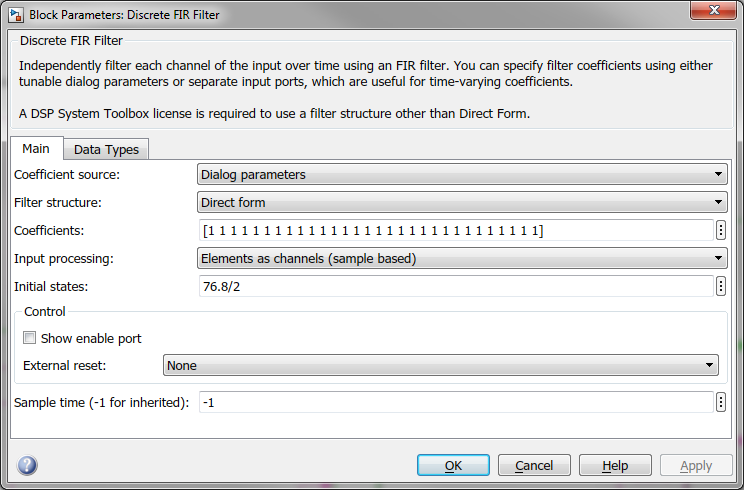744x490 pixels.
Task: Open the Initial states more-options dots button
Action: coord(721,286)
